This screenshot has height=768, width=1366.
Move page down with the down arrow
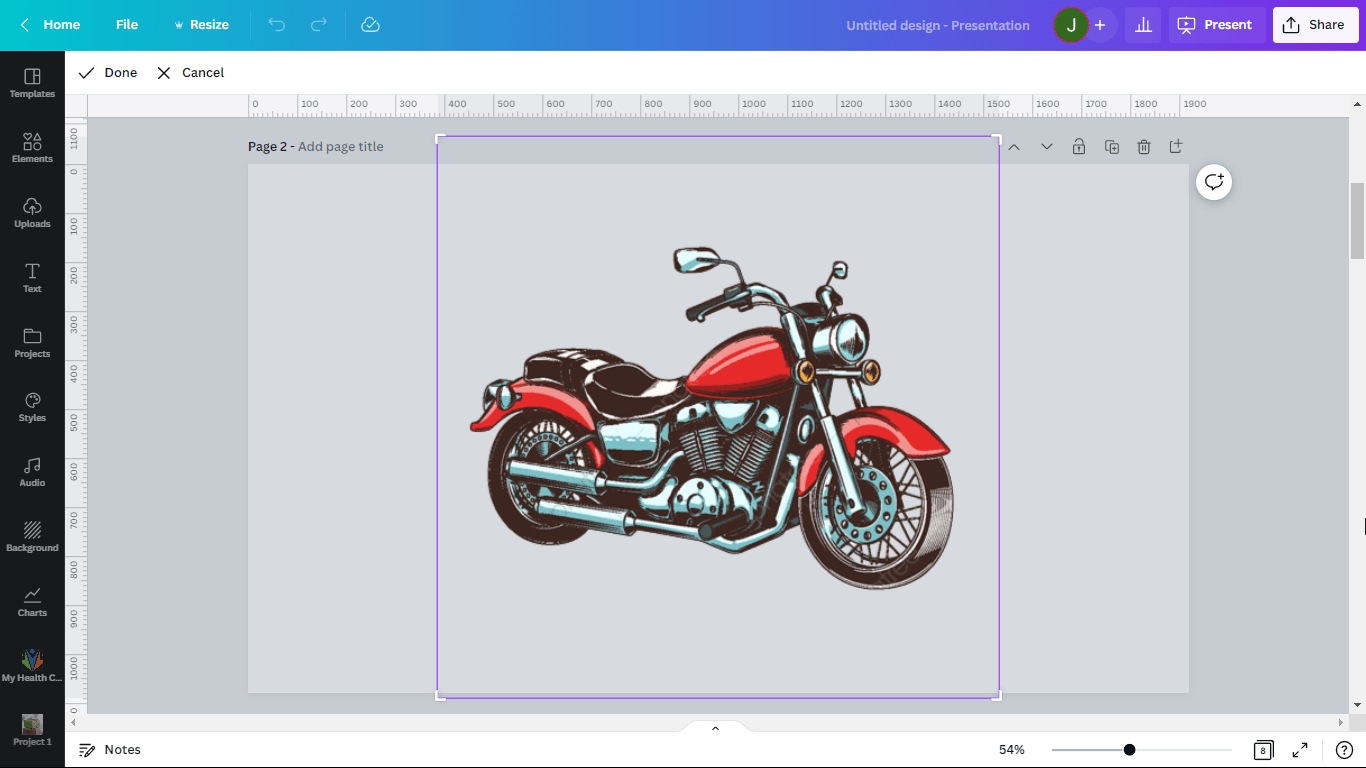(x=1046, y=146)
